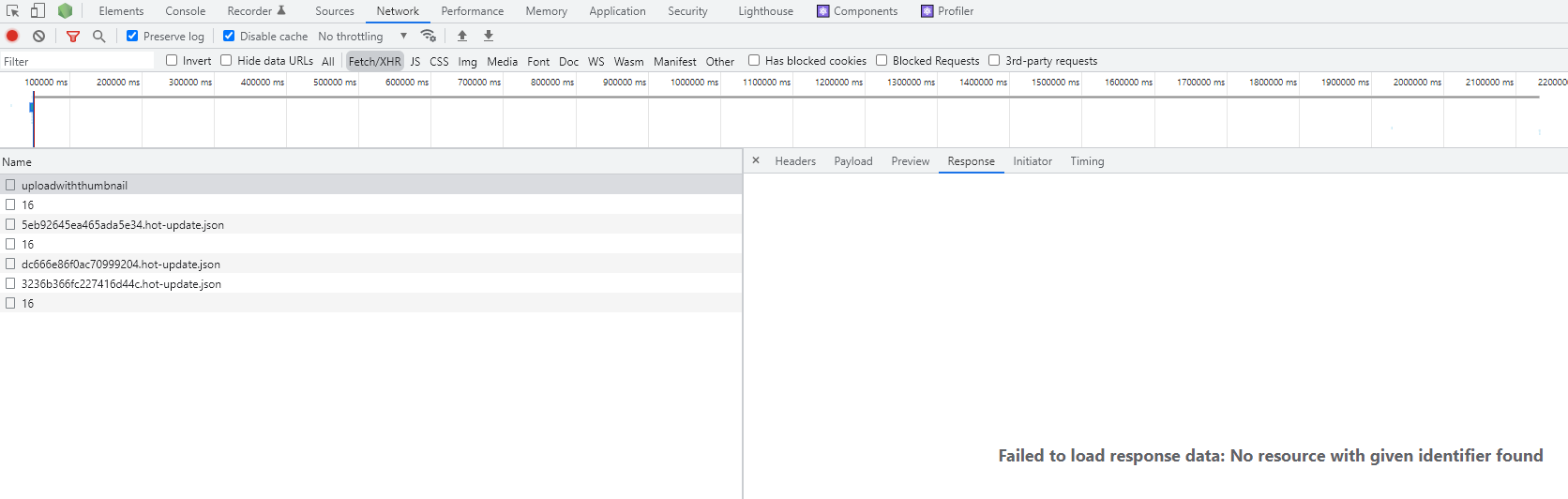Show the request Headers tab
The height and width of the screenshot is (499, 1568).
795,161
